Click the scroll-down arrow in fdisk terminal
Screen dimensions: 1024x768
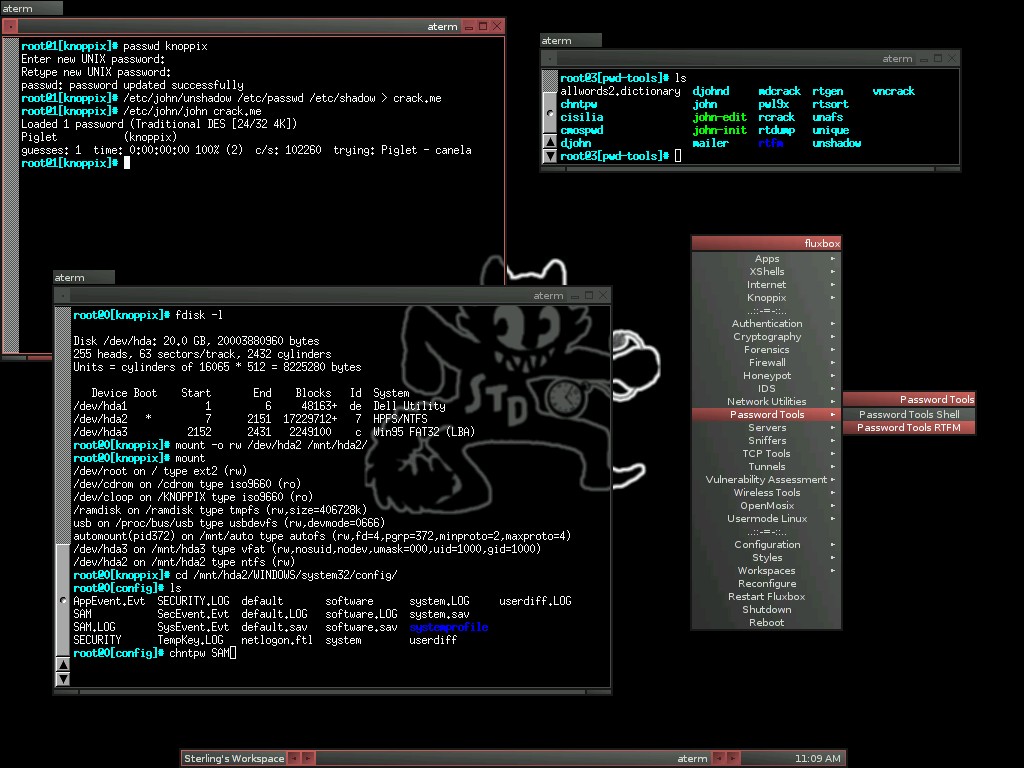pyautogui.click(x=63, y=679)
